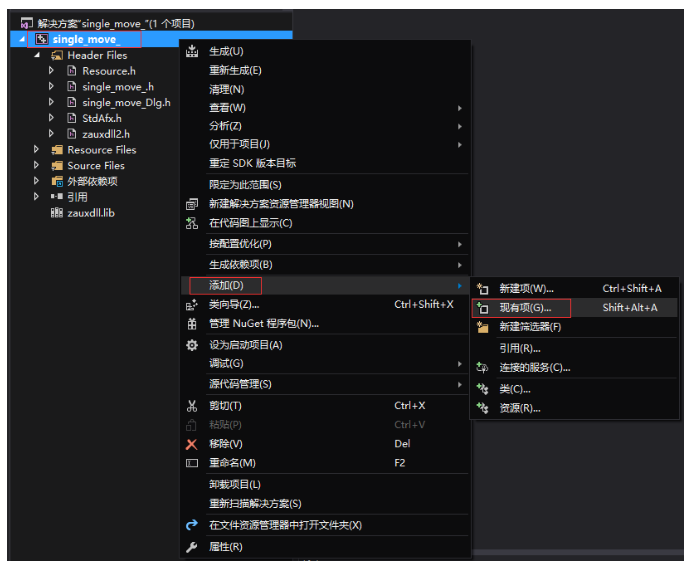This screenshot has height=571, width=694.
Task: Click the Resource.h file icon
Action: (72, 71)
